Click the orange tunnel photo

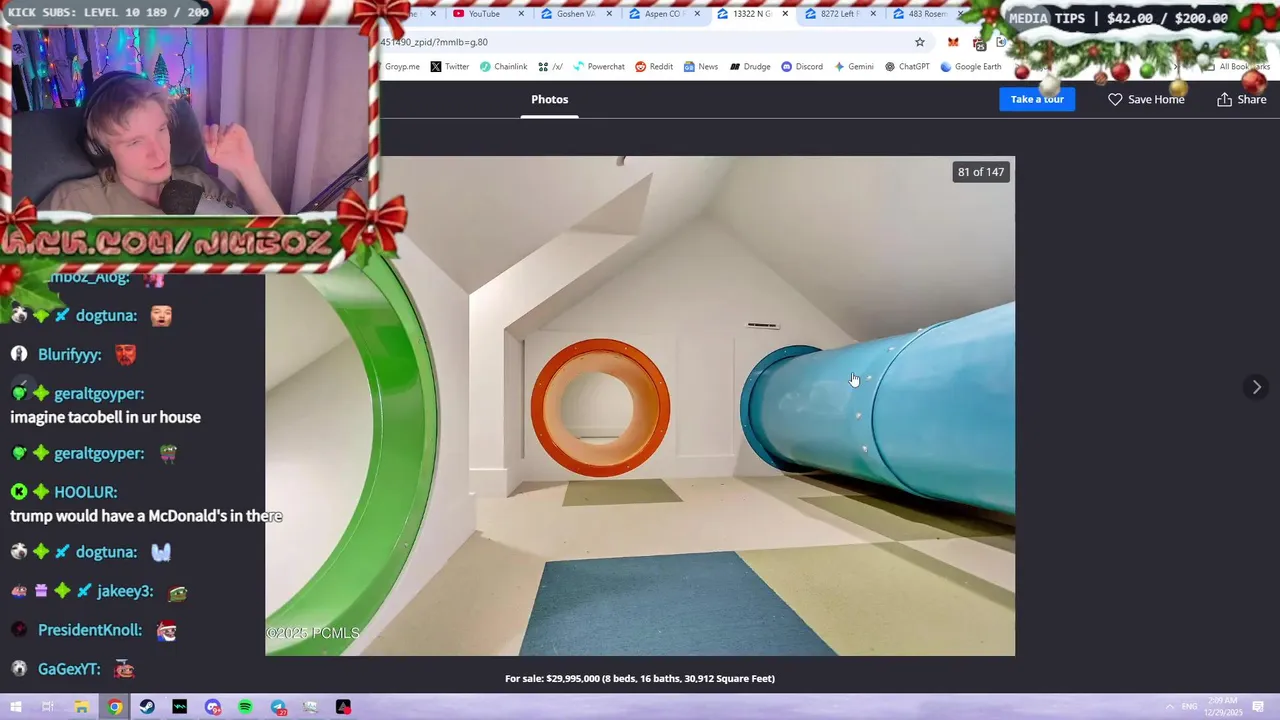point(600,408)
